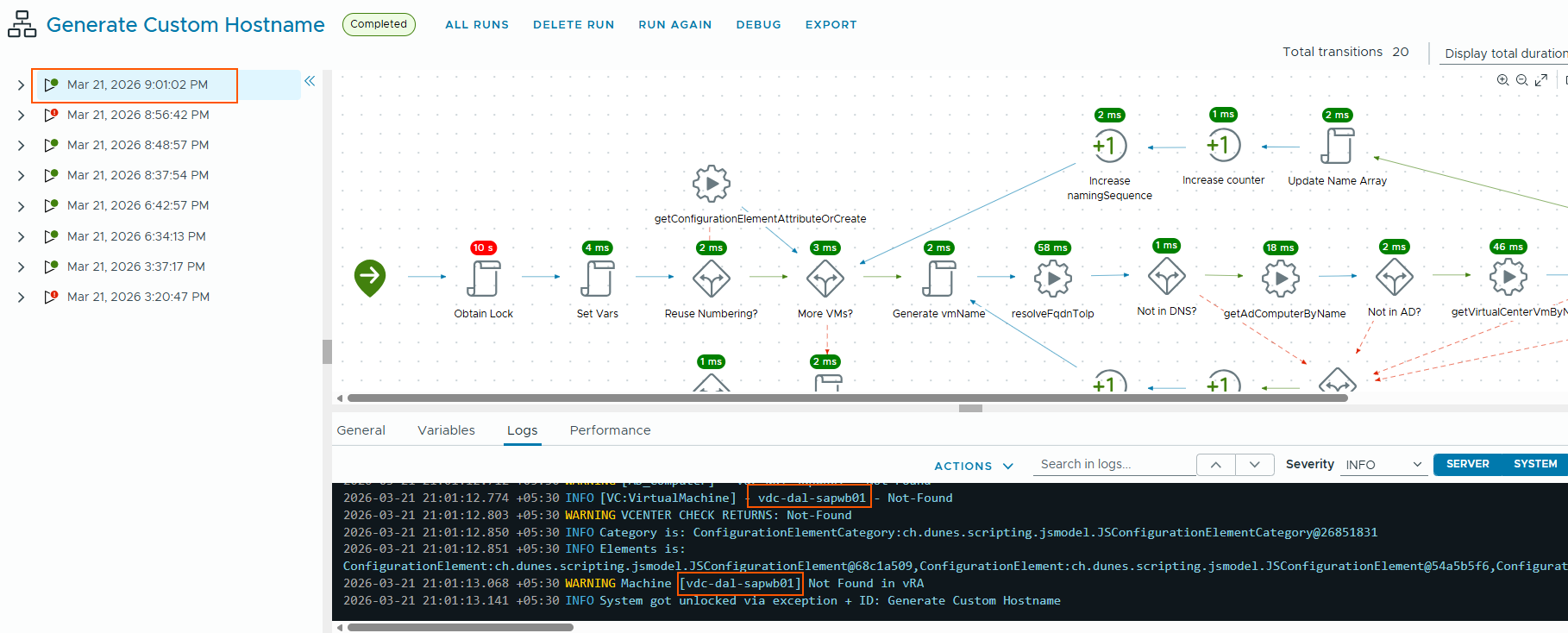
Task: Click the Search in logs field
Action: 1114,464
